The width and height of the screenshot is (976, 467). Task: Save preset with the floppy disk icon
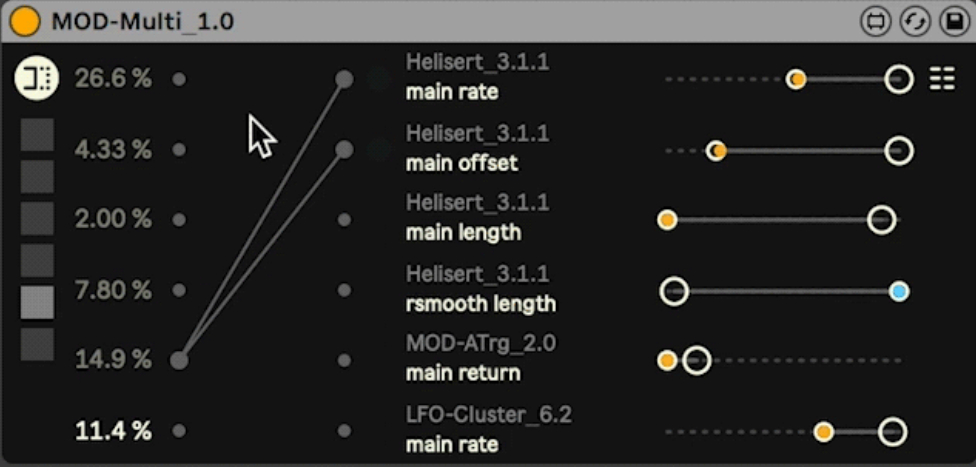pos(953,22)
